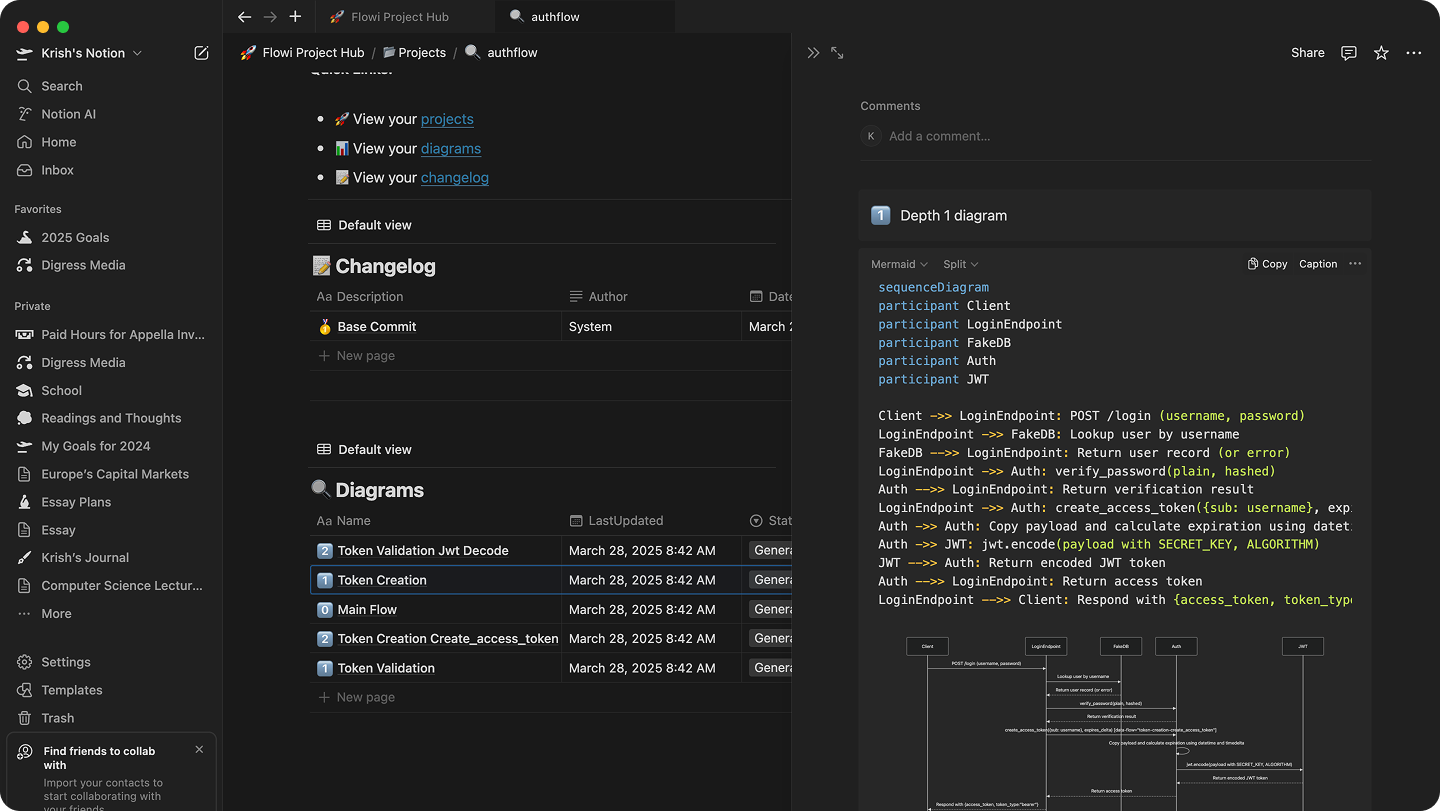Select Default view above Changelog
The width and height of the screenshot is (1440, 811).
364,225
